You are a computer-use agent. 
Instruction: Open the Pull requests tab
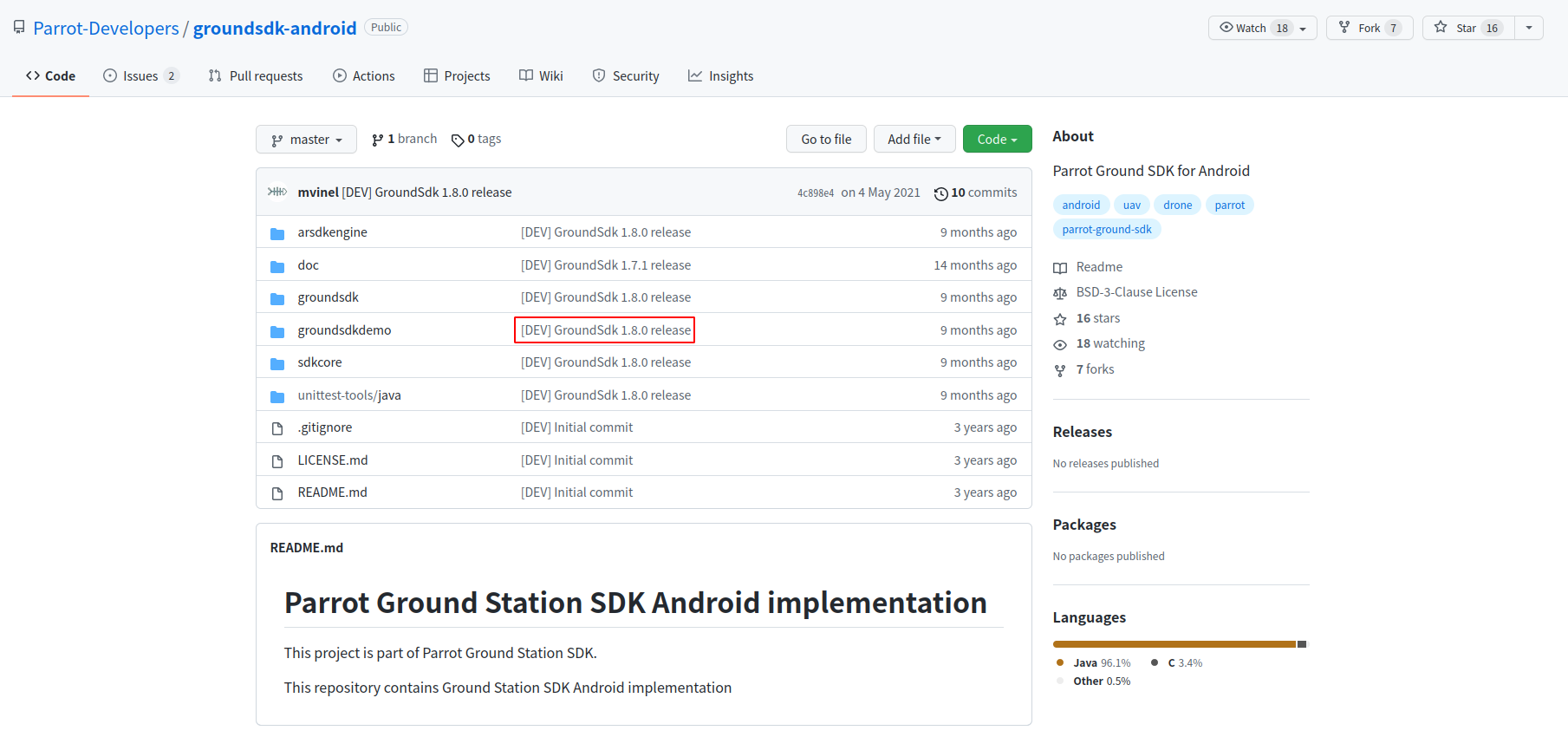[x=256, y=76]
